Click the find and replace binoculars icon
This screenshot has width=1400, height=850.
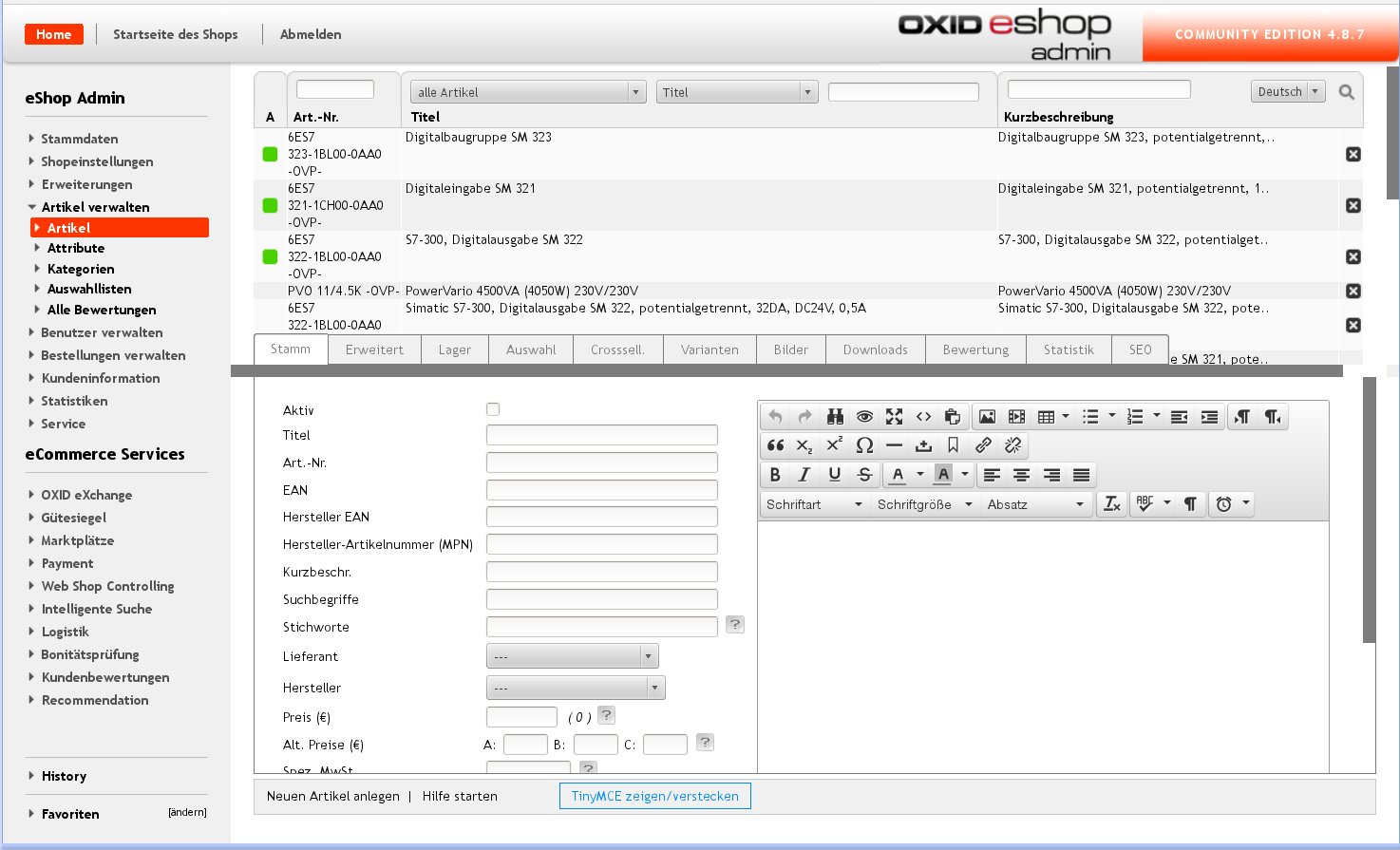835,417
